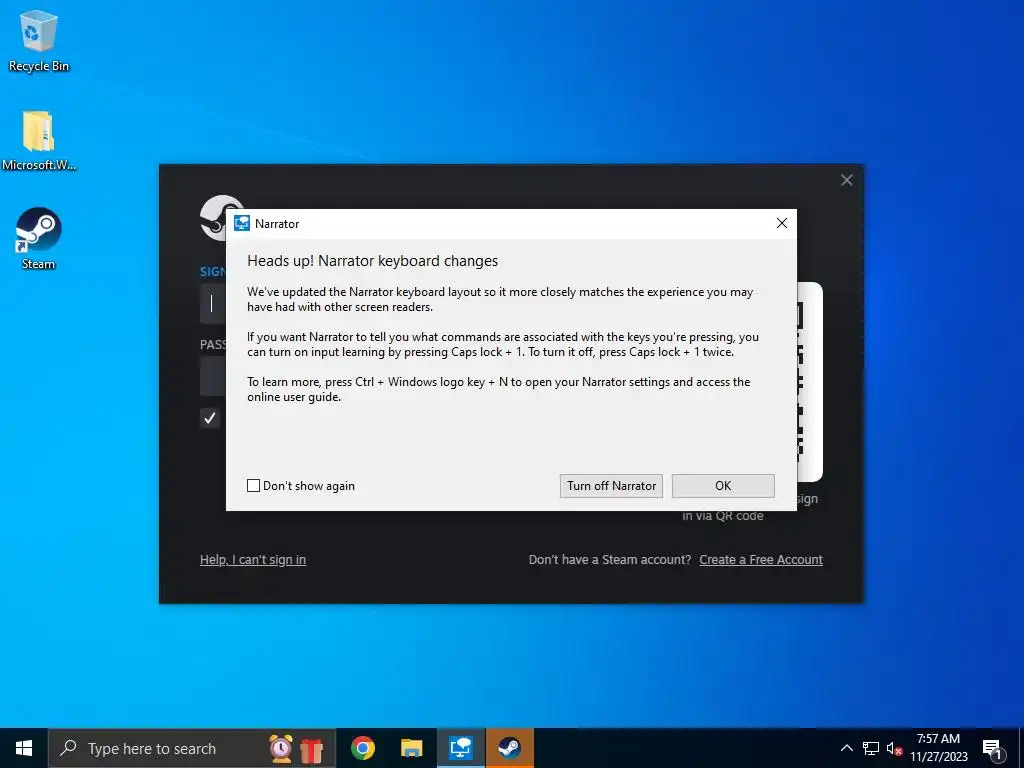Click the muted volume tray icon
This screenshot has height=768, width=1024.
[x=894, y=748]
